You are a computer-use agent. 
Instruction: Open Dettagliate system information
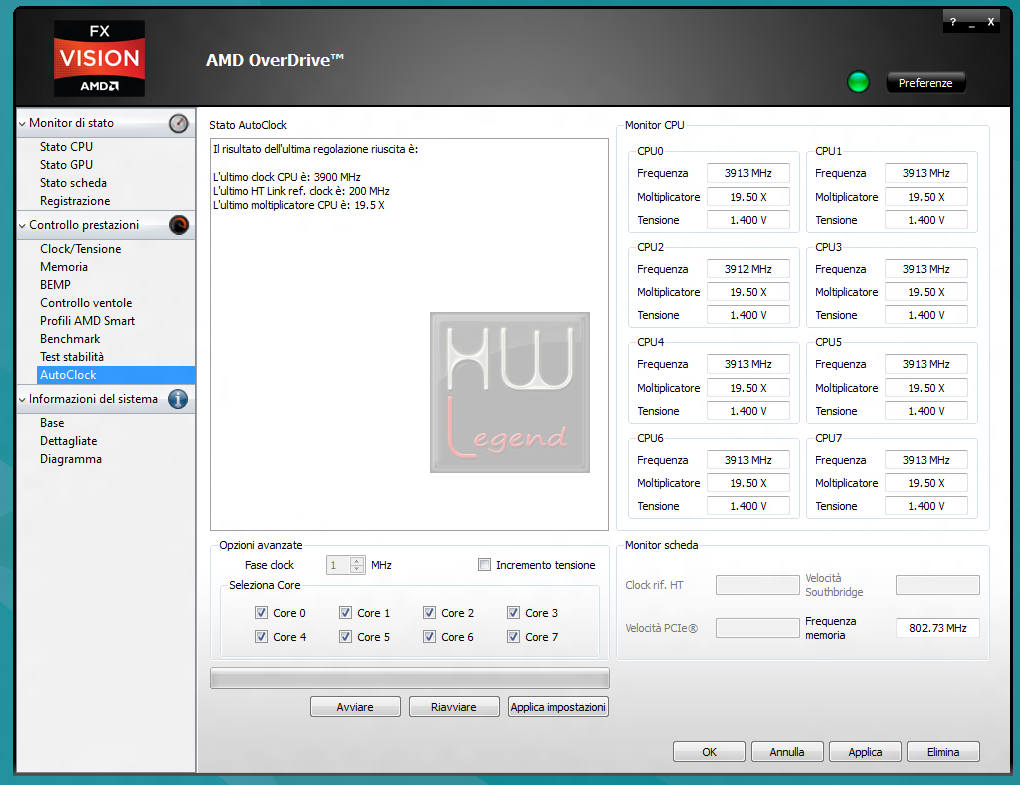pos(68,441)
